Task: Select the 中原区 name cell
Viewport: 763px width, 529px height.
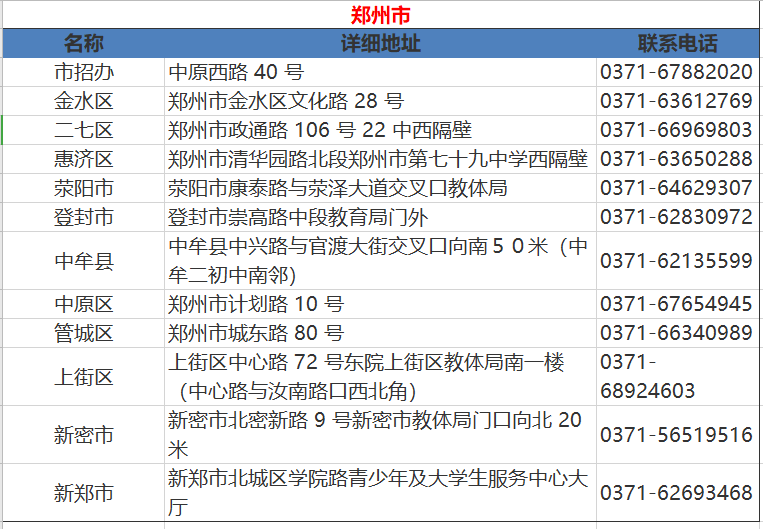Action: (84, 304)
